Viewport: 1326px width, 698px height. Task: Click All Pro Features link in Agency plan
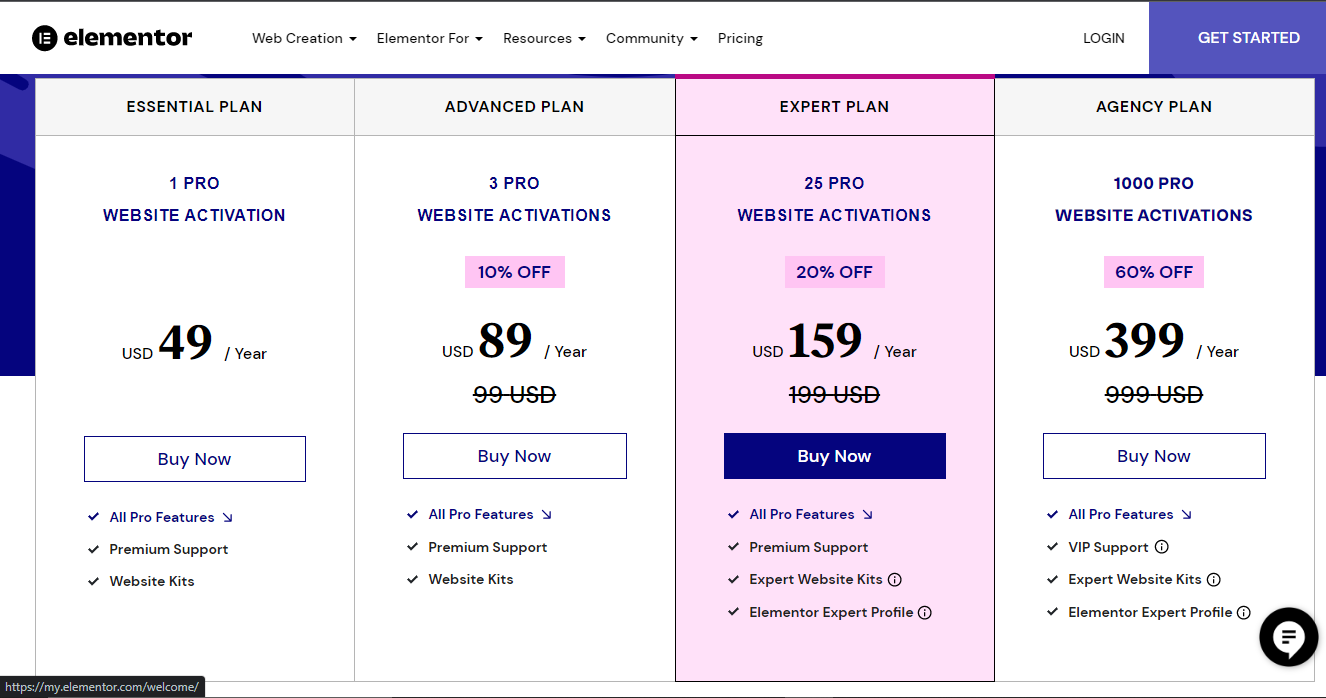pyautogui.click(x=1121, y=514)
